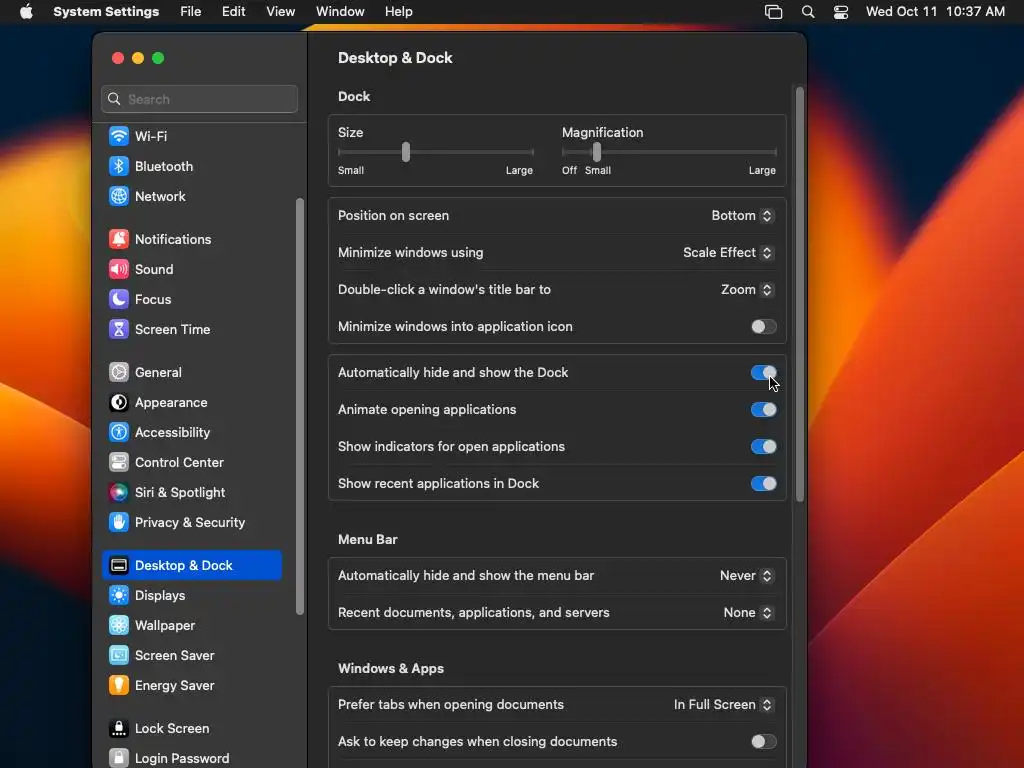Click the Stage Manager menu bar icon

[x=773, y=12]
